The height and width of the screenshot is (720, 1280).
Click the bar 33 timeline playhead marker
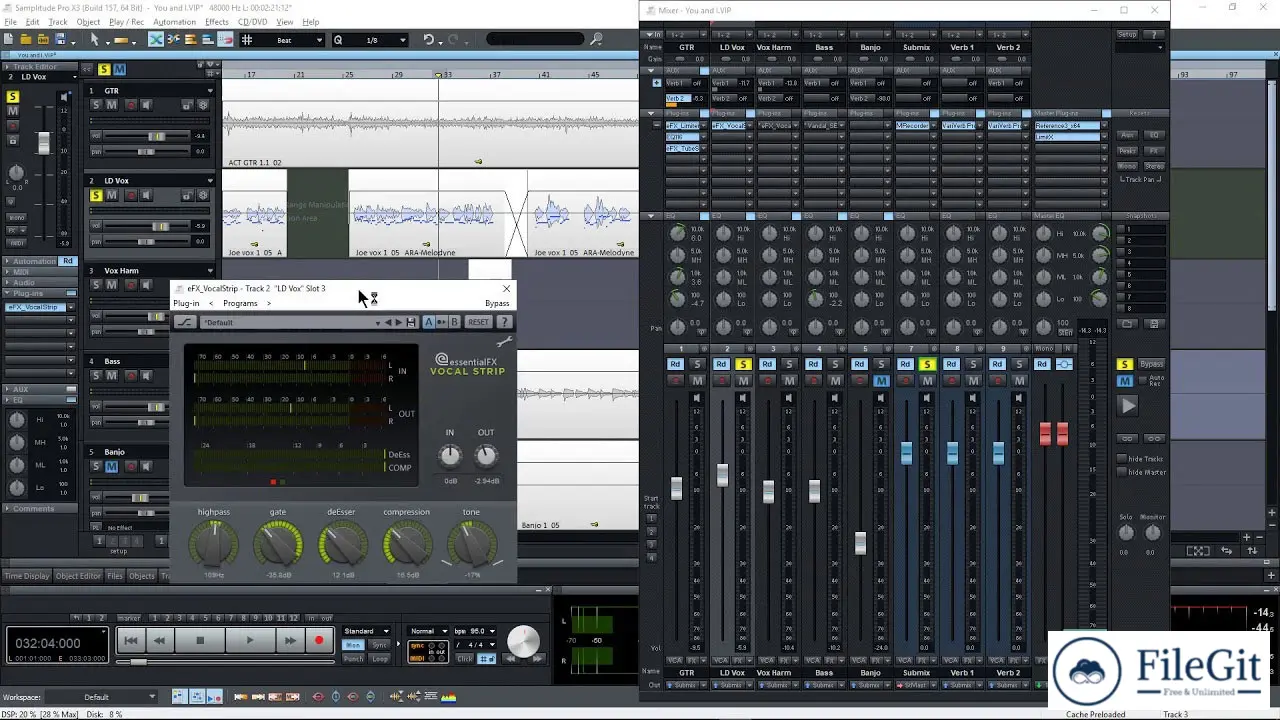point(438,75)
